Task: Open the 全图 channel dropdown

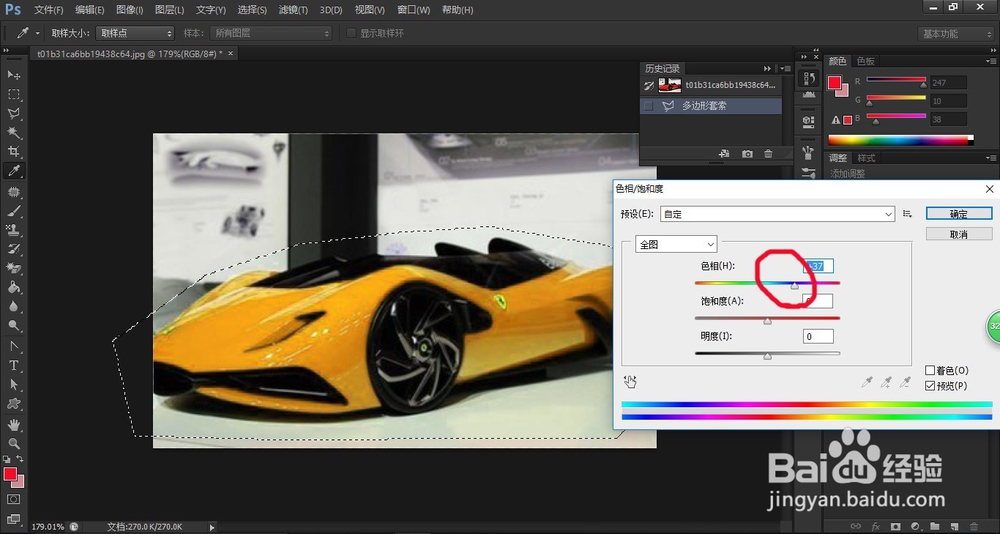Action: coord(676,244)
